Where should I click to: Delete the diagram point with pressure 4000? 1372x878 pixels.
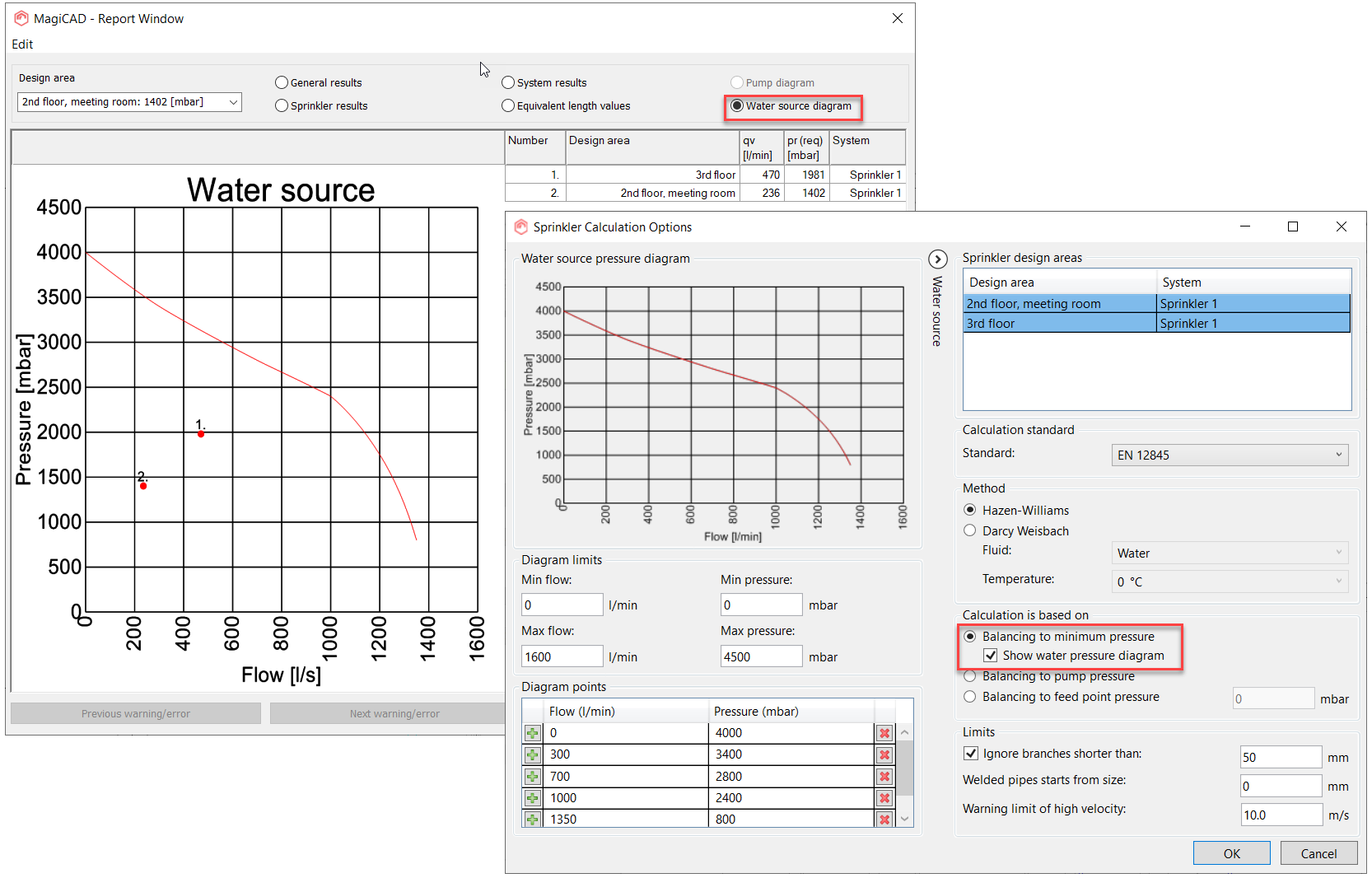[x=884, y=733]
